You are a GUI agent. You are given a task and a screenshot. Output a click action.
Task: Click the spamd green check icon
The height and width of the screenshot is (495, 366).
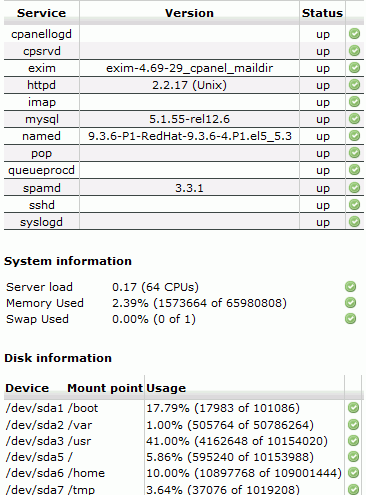click(x=354, y=188)
